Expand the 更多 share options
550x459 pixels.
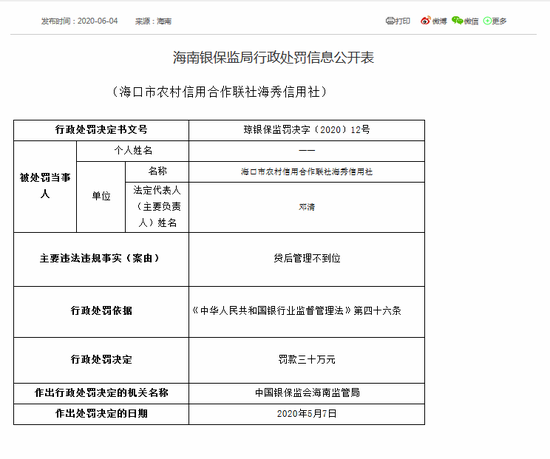tap(499, 21)
